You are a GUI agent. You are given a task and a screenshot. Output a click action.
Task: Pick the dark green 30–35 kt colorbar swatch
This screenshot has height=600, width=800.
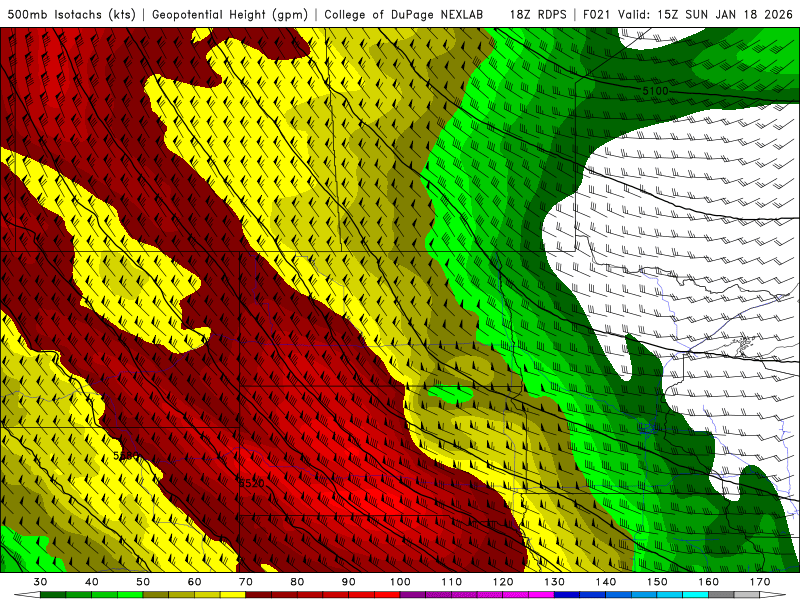(53, 595)
